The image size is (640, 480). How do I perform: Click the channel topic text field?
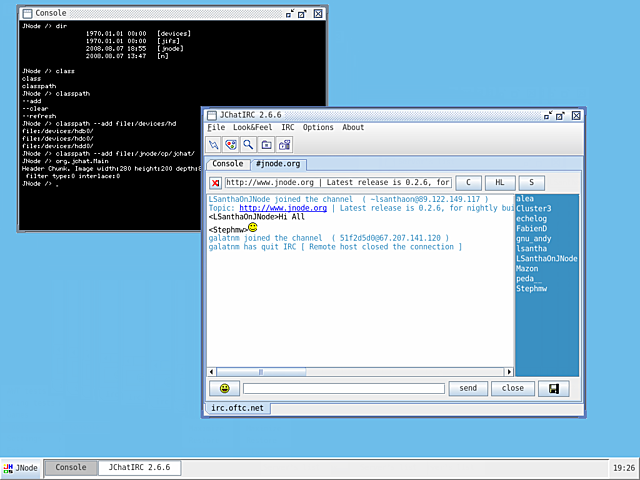click(338, 182)
